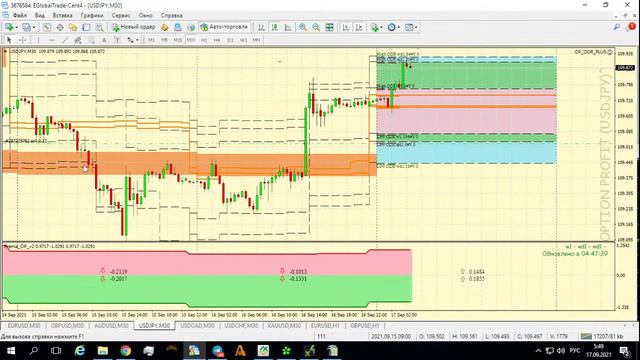Open the Windows Start menu
The width and height of the screenshot is (640, 360).
point(11,351)
